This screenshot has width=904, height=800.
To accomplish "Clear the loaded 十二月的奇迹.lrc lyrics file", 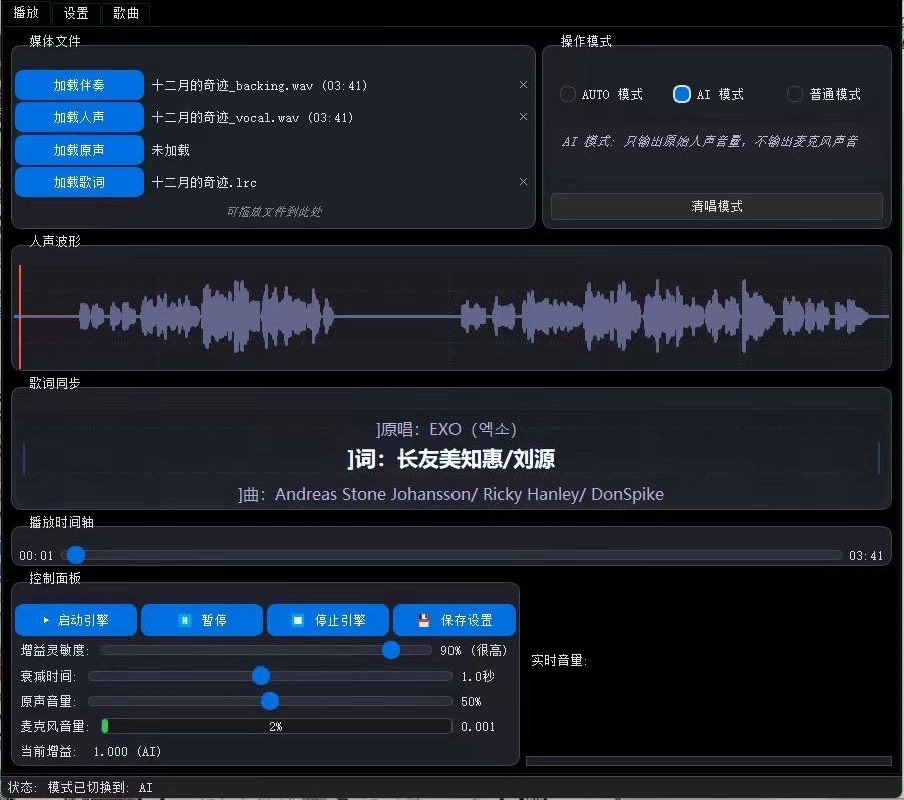I will click(523, 182).
